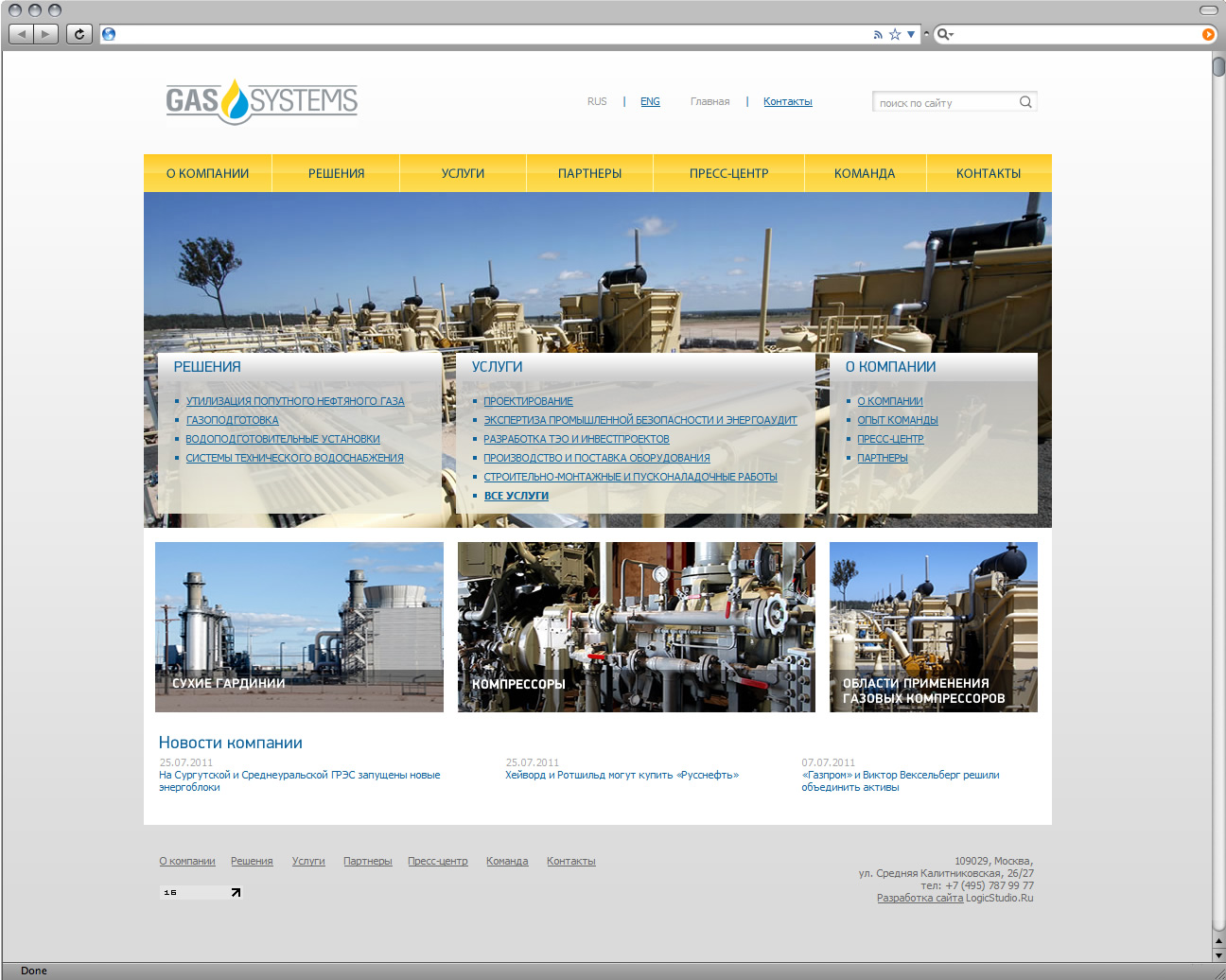Viewport: 1226px width, 980px height.
Task: Open О КОМПАНИИ main menu item
Action: pyautogui.click(x=208, y=173)
